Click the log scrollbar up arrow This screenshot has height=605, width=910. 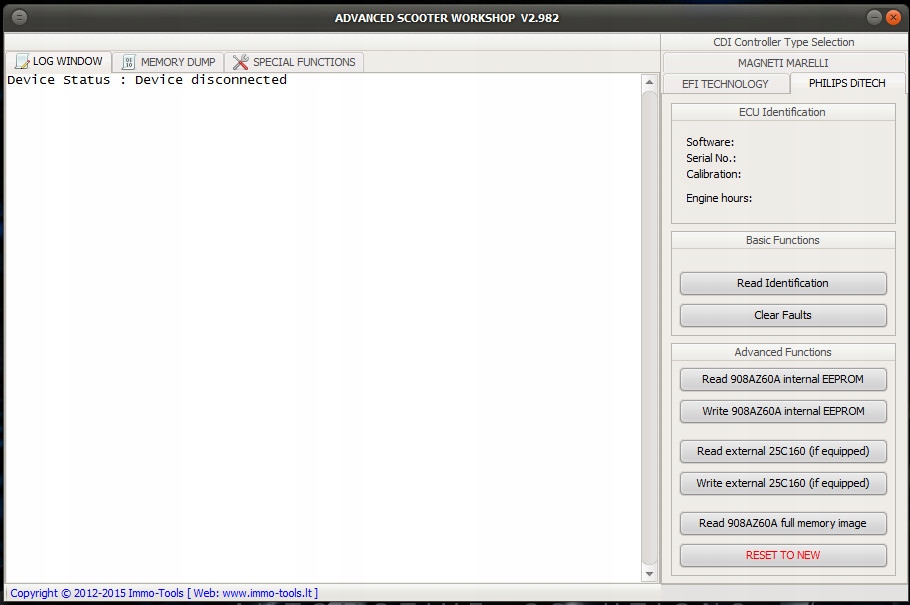tap(649, 82)
